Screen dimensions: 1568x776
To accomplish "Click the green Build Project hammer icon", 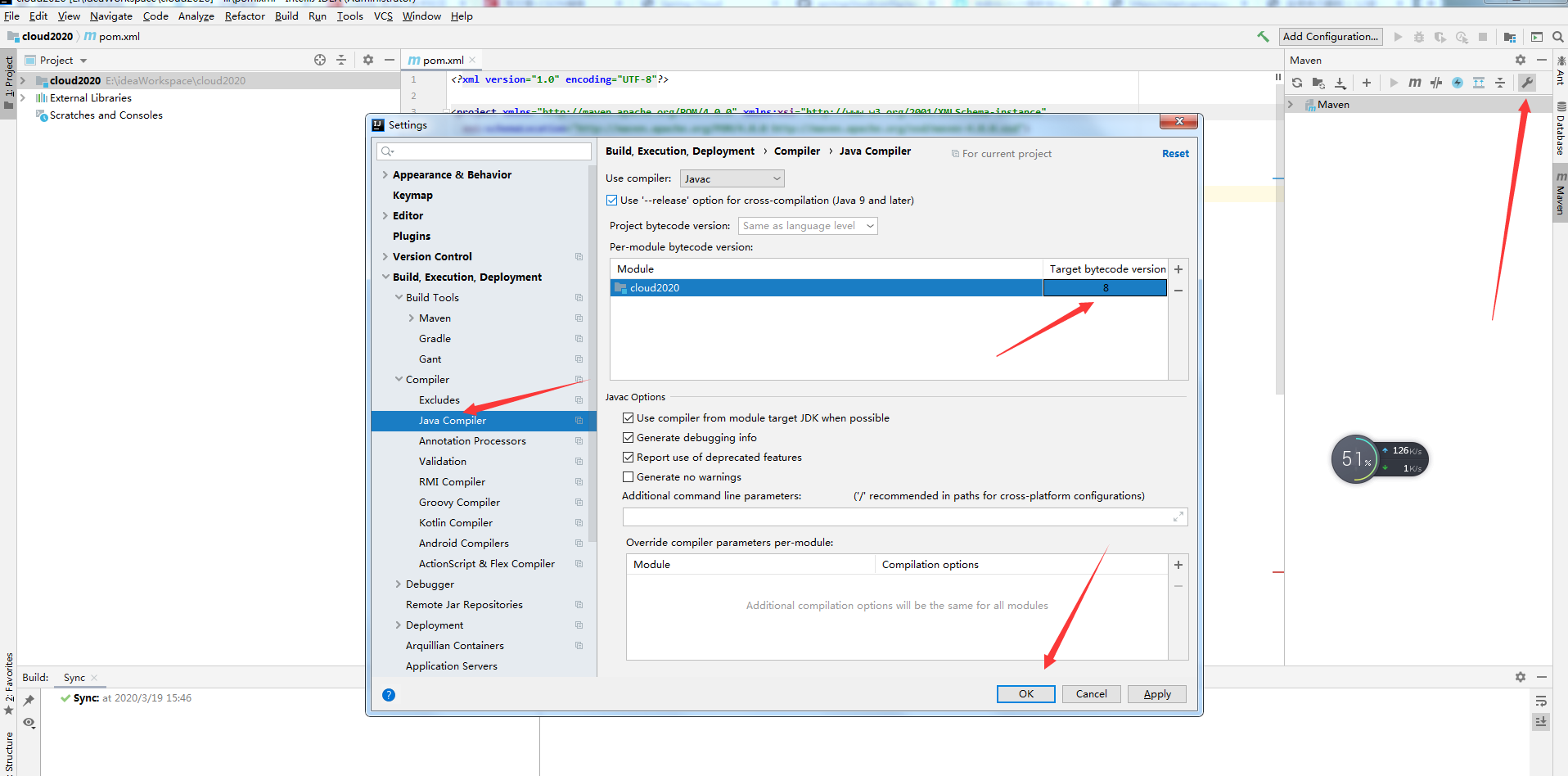I will point(1263,37).
